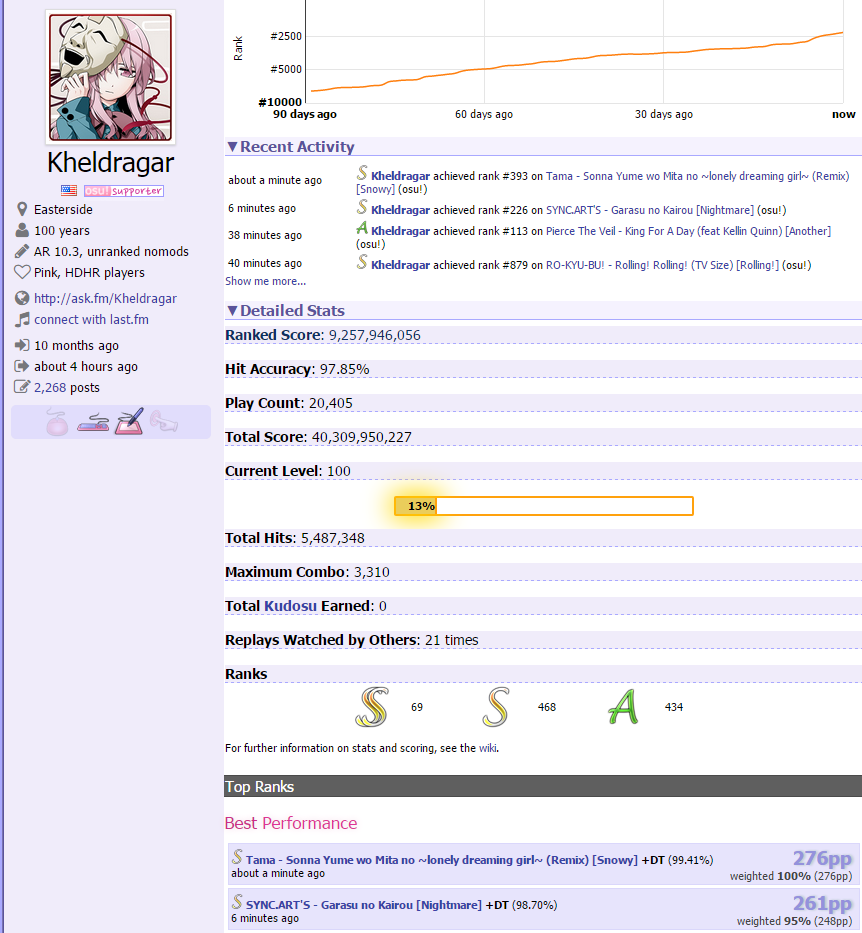Click S icon on Garasu no Kairou best performance
The image size is (862, 933).
click(x=237, y=902)
